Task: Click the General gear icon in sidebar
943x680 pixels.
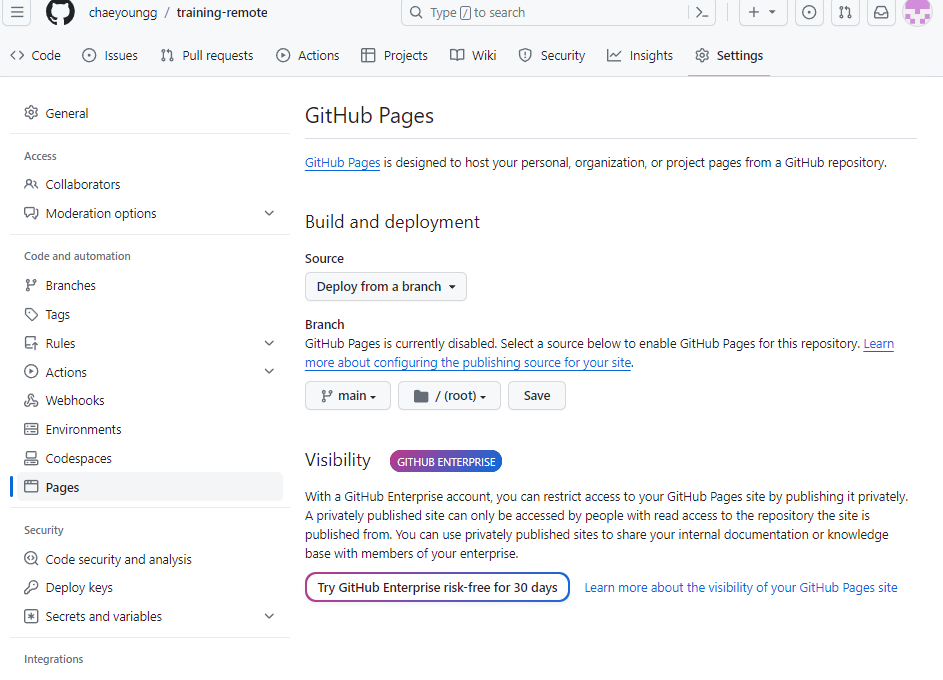Action: [x=31, y=112]
